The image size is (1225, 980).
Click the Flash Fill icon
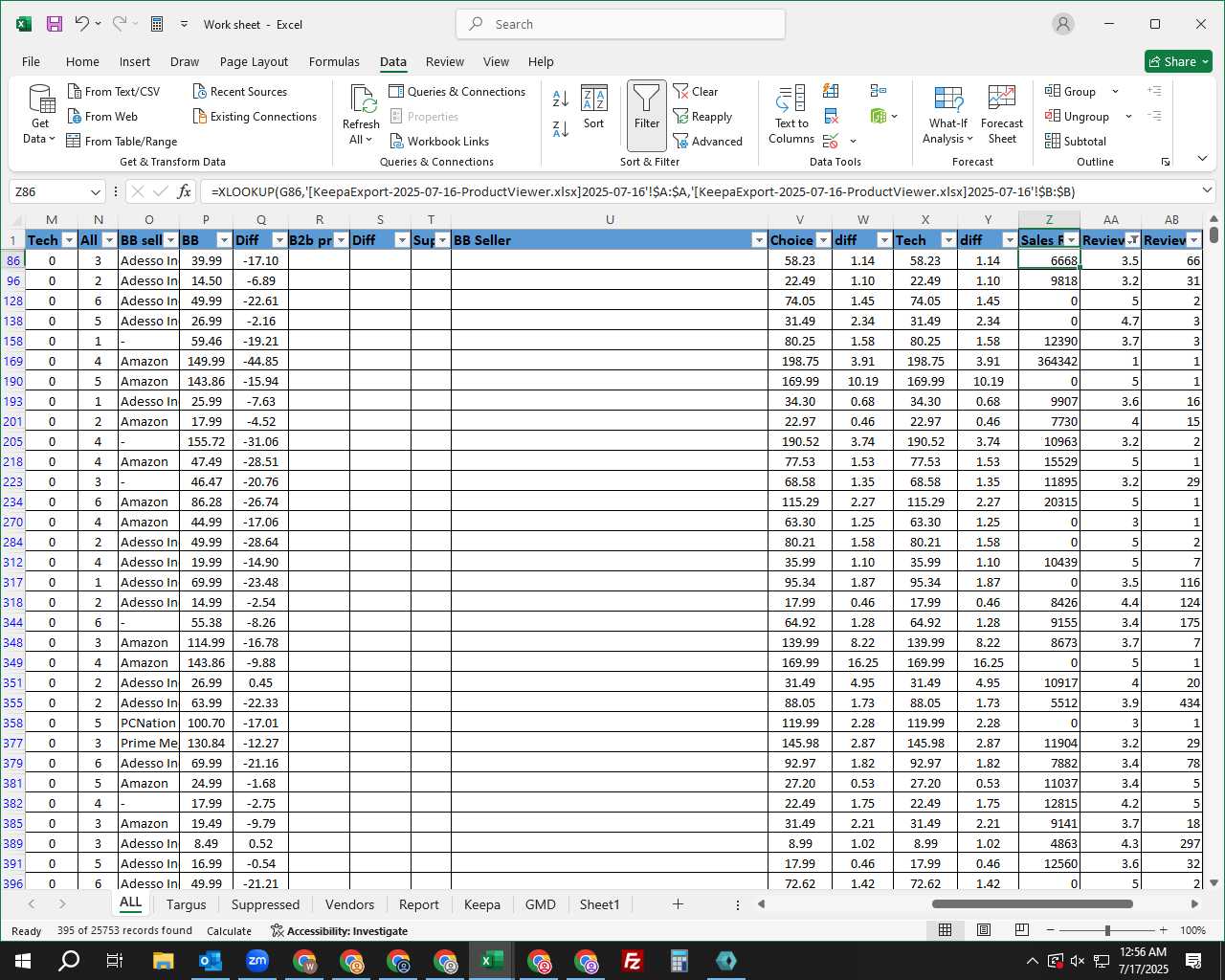[x=832, y=91]
